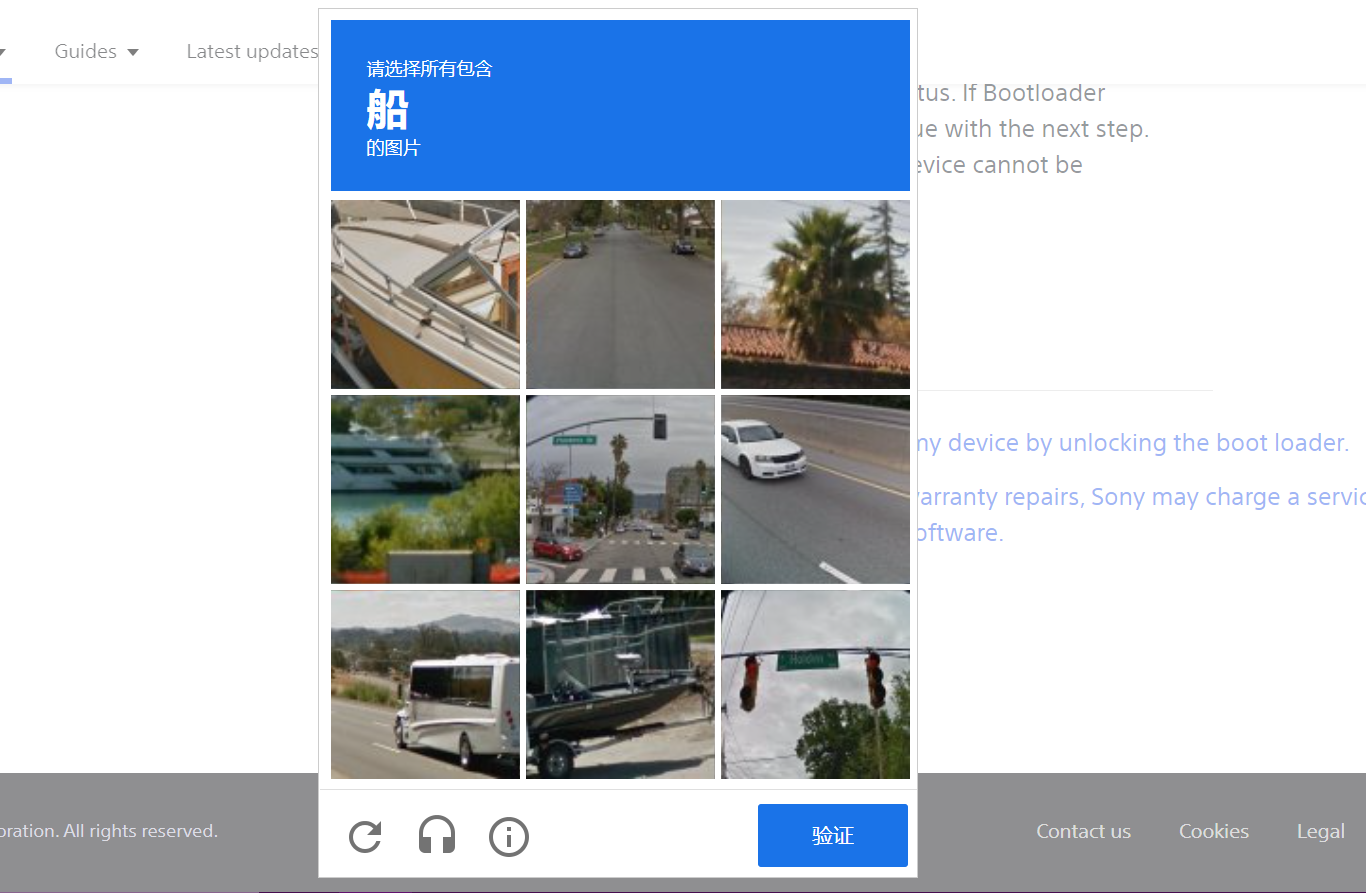Click the reload challenge icon
The width and height of the screenshot is (1366, 893).
pos(365,836)
